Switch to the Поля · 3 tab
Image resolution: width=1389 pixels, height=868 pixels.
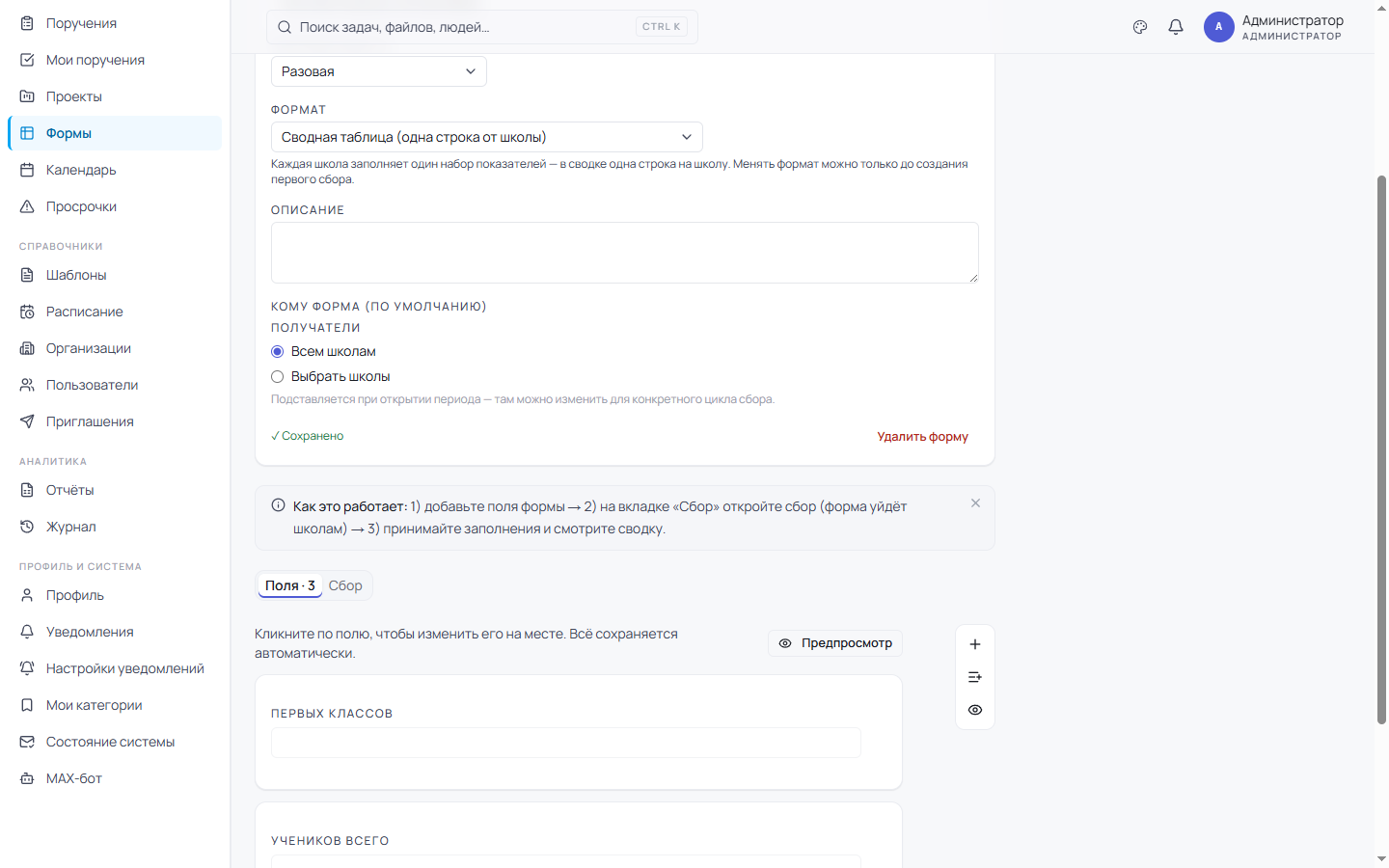(290, 585)
